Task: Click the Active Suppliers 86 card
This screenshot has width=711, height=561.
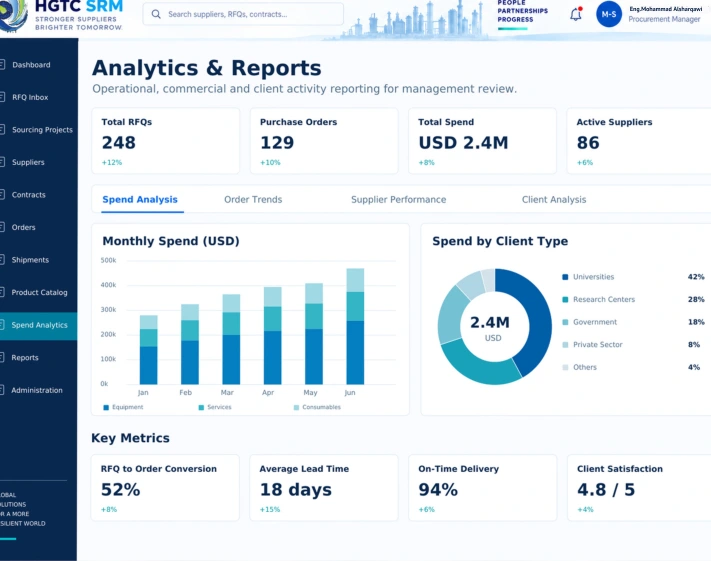Action: click(639, 141)
